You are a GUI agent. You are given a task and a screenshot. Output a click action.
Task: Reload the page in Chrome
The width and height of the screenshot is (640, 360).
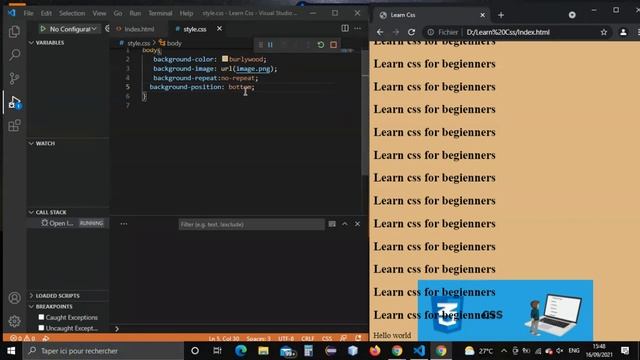pyautogui.click(x=411, y=32)
